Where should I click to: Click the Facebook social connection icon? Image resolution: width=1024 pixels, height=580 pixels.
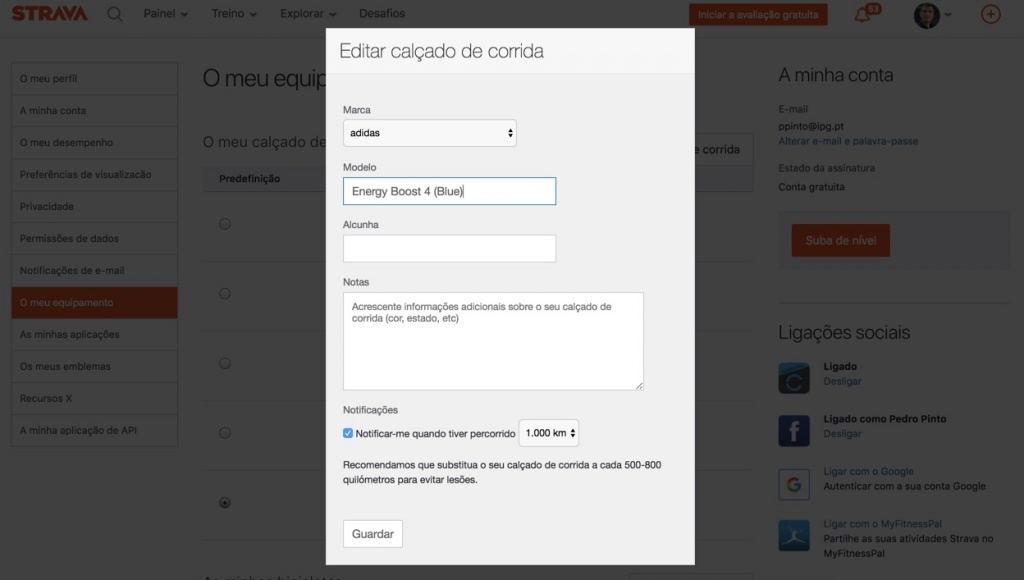point(794,431)
